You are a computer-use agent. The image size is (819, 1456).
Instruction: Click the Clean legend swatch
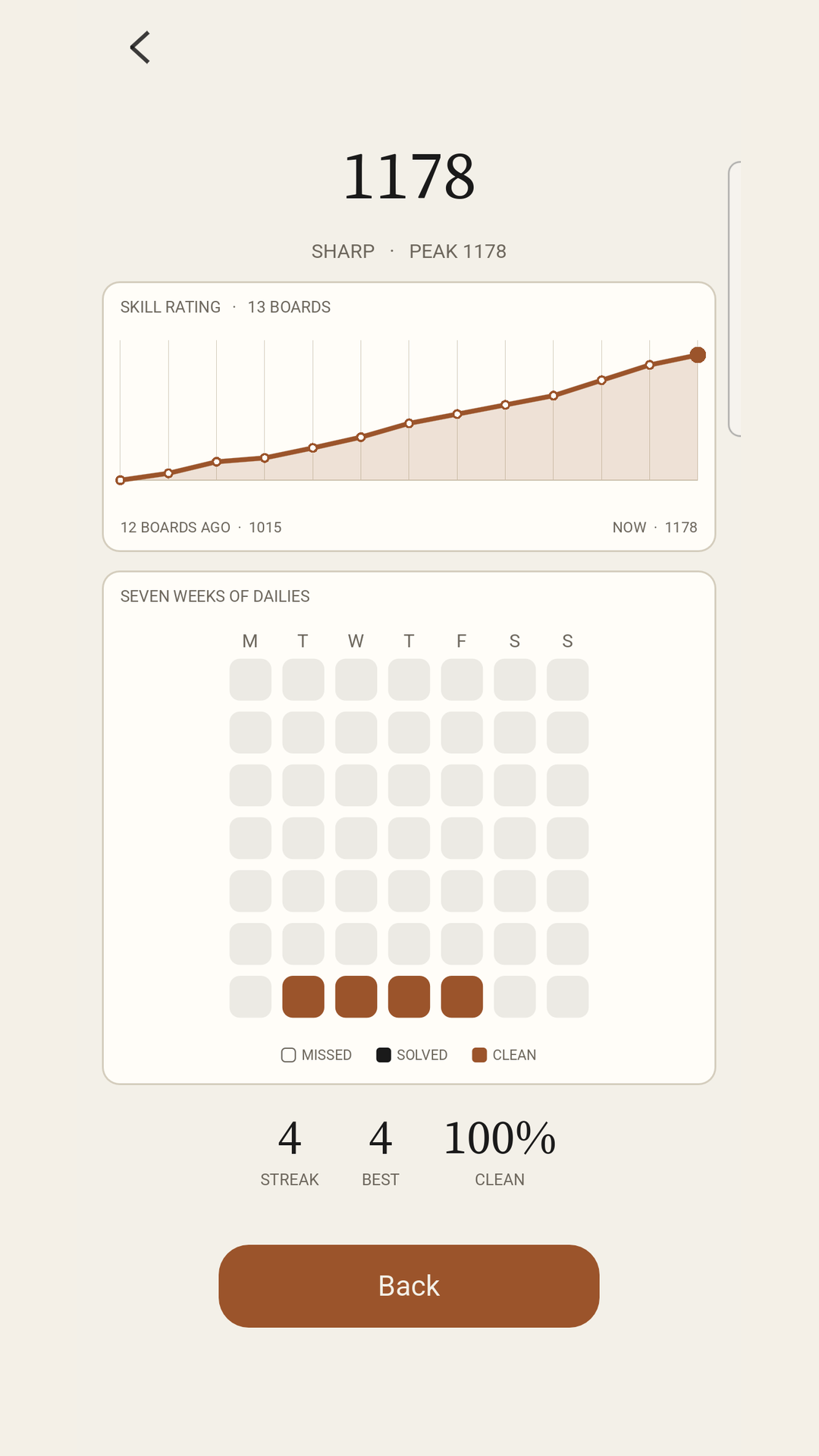pos(479,1055)
